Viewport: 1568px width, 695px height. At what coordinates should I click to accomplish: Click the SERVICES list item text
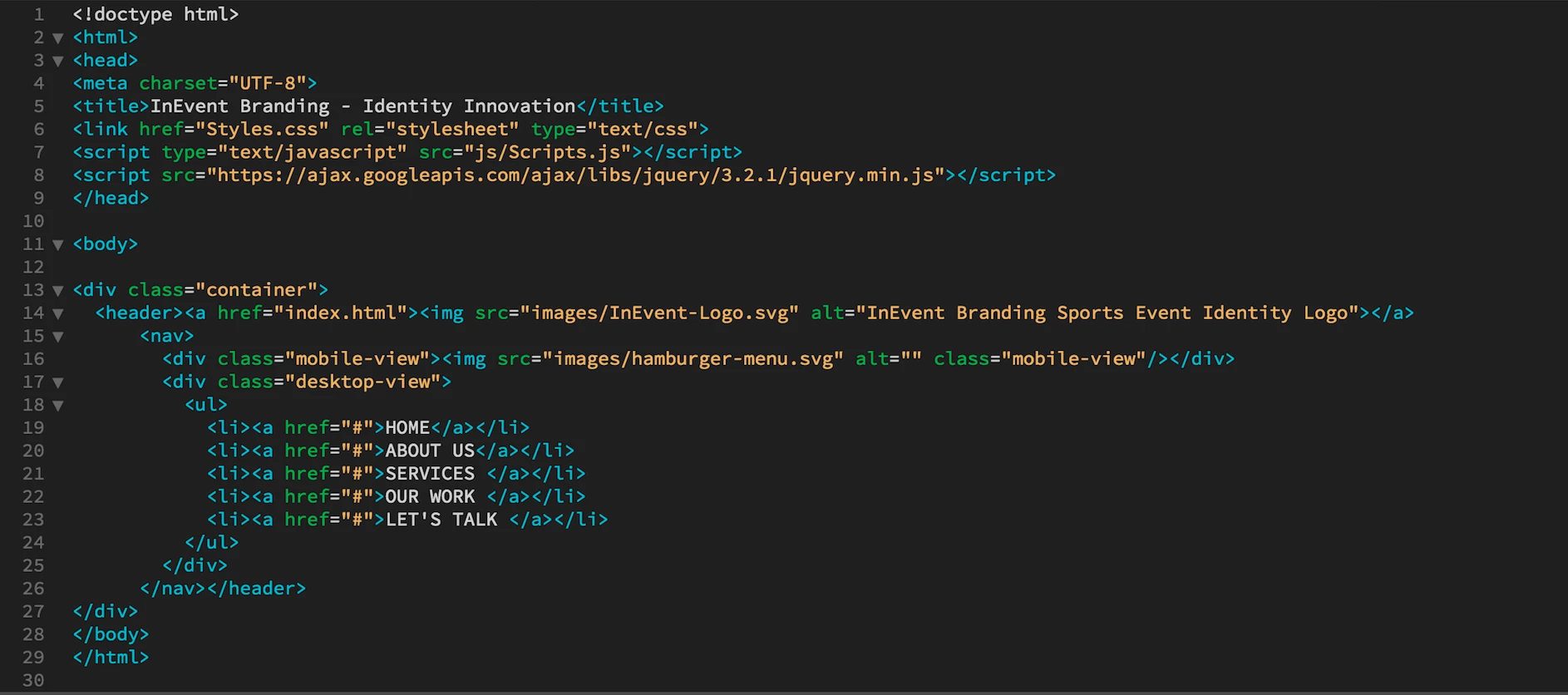point(430,473)
